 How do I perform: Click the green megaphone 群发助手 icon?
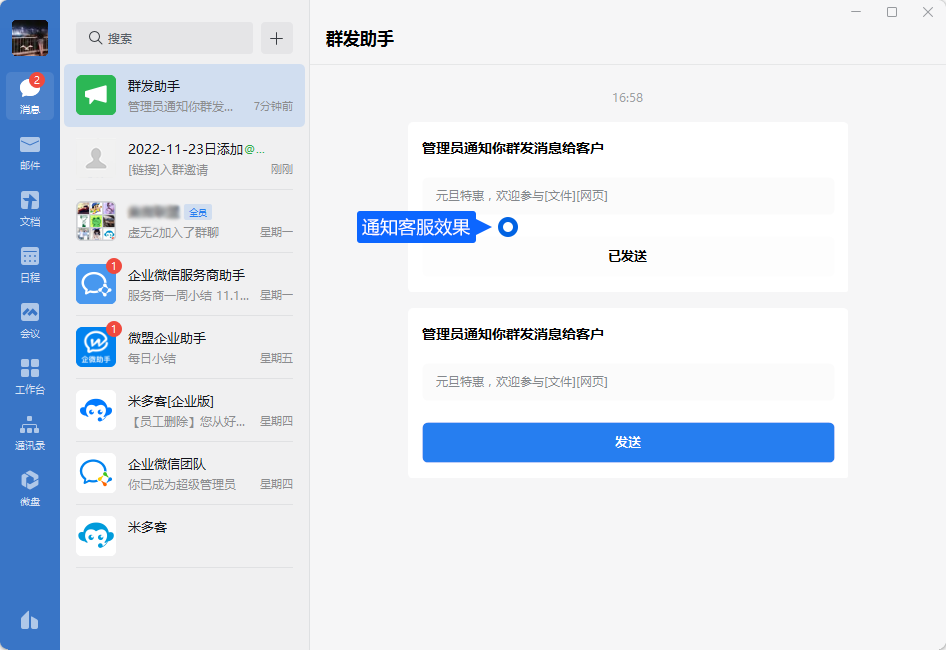pos(96,95)
